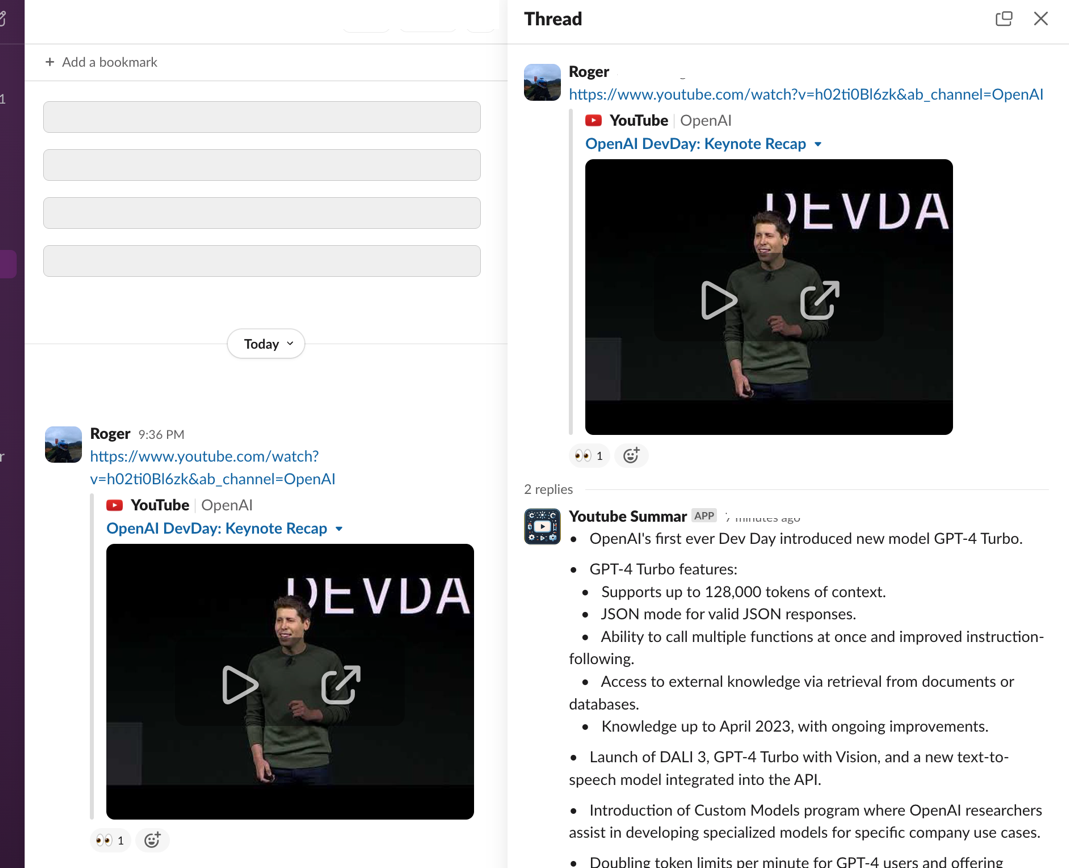Close the Thread panel
This screenshot has width=1069, height=868.
pos(1040,18)
